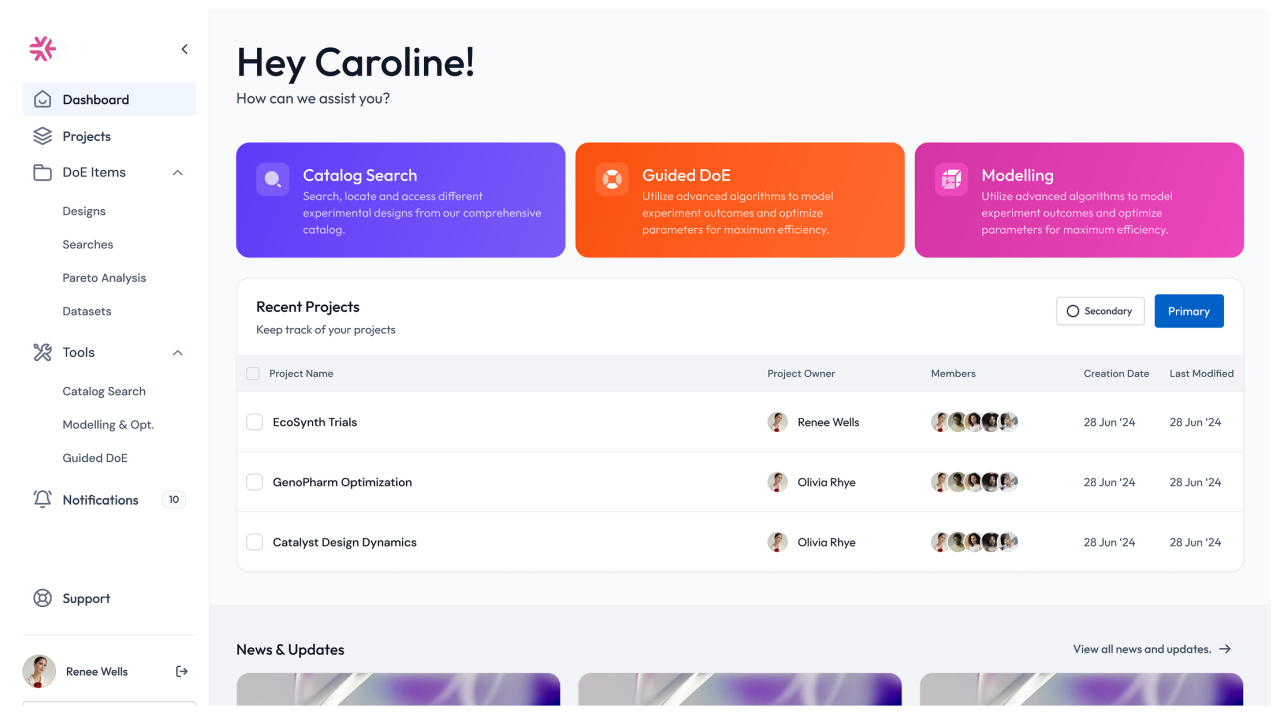The image size is (1280, 715).
Task: Open Pareto Analysis in the sidebar
Action: [104, 278]
